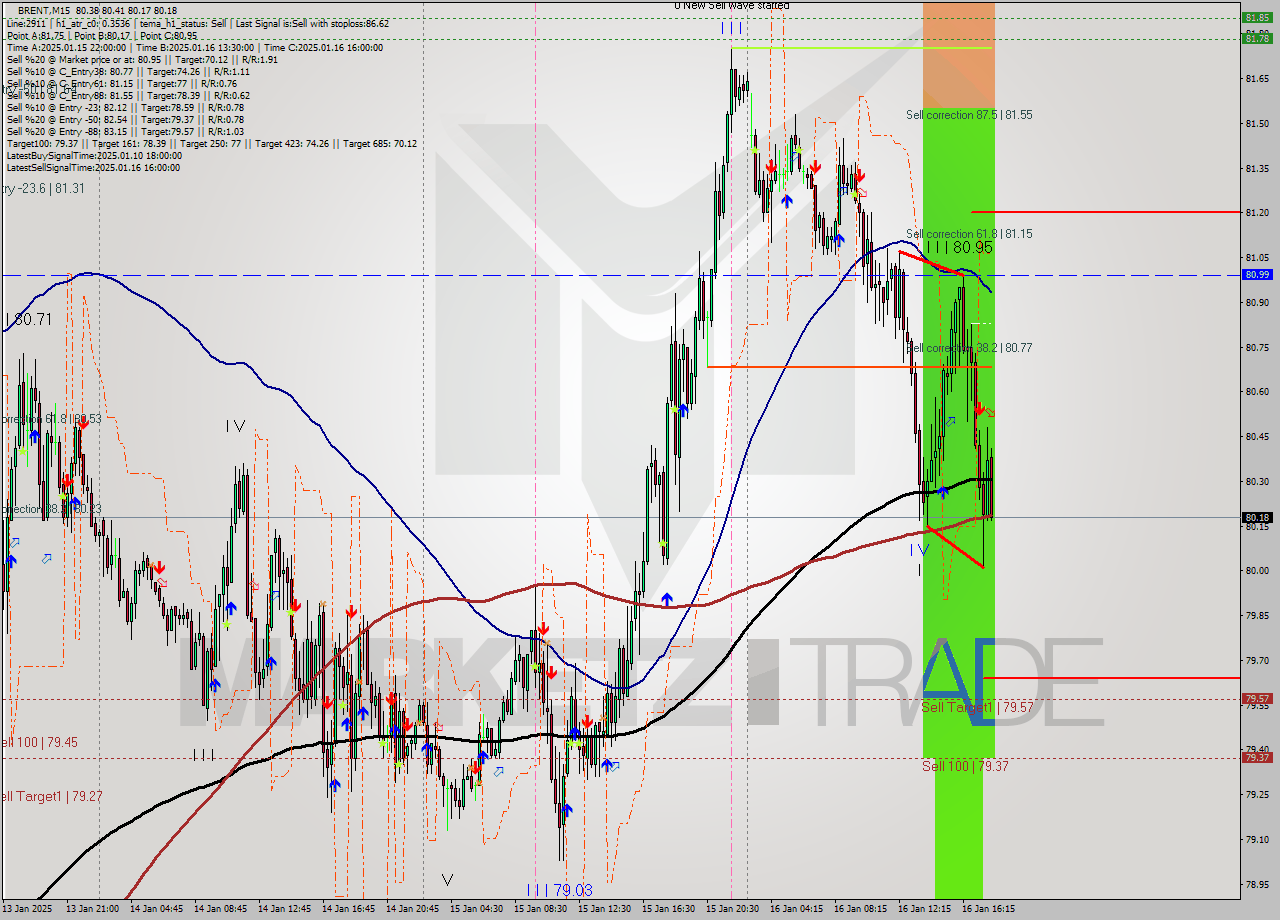1280x920 pixels.
Task: Click the '0 New Sell wave started' label
Action: (x=731, y=5)
